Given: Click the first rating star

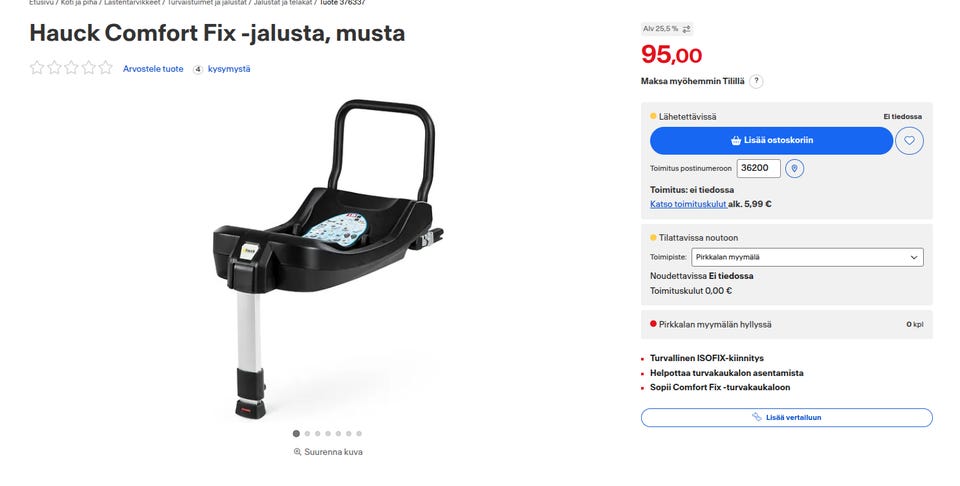Looking at the screenshot, I should coord(37,68).
